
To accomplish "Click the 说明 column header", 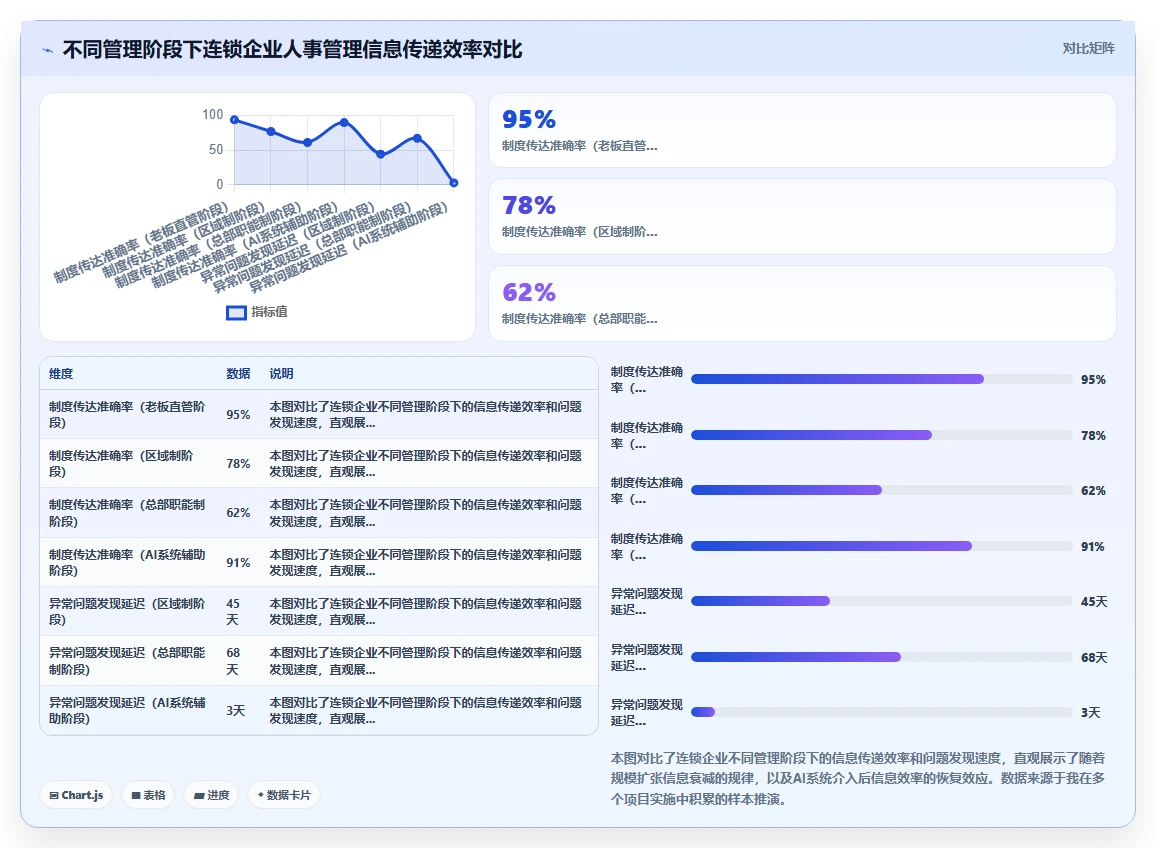I will click(281, 374).
